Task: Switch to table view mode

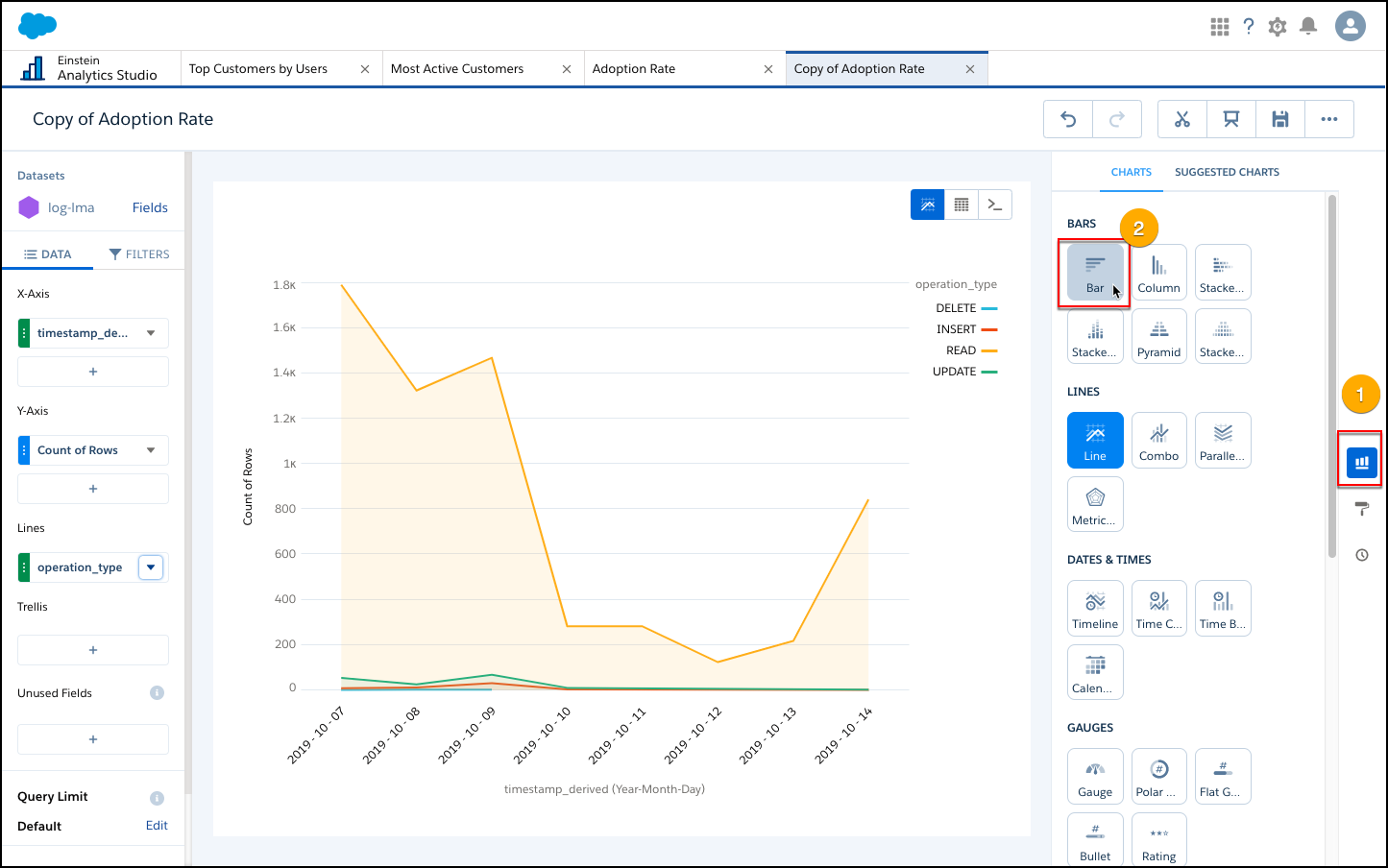Action: point(961,205)
